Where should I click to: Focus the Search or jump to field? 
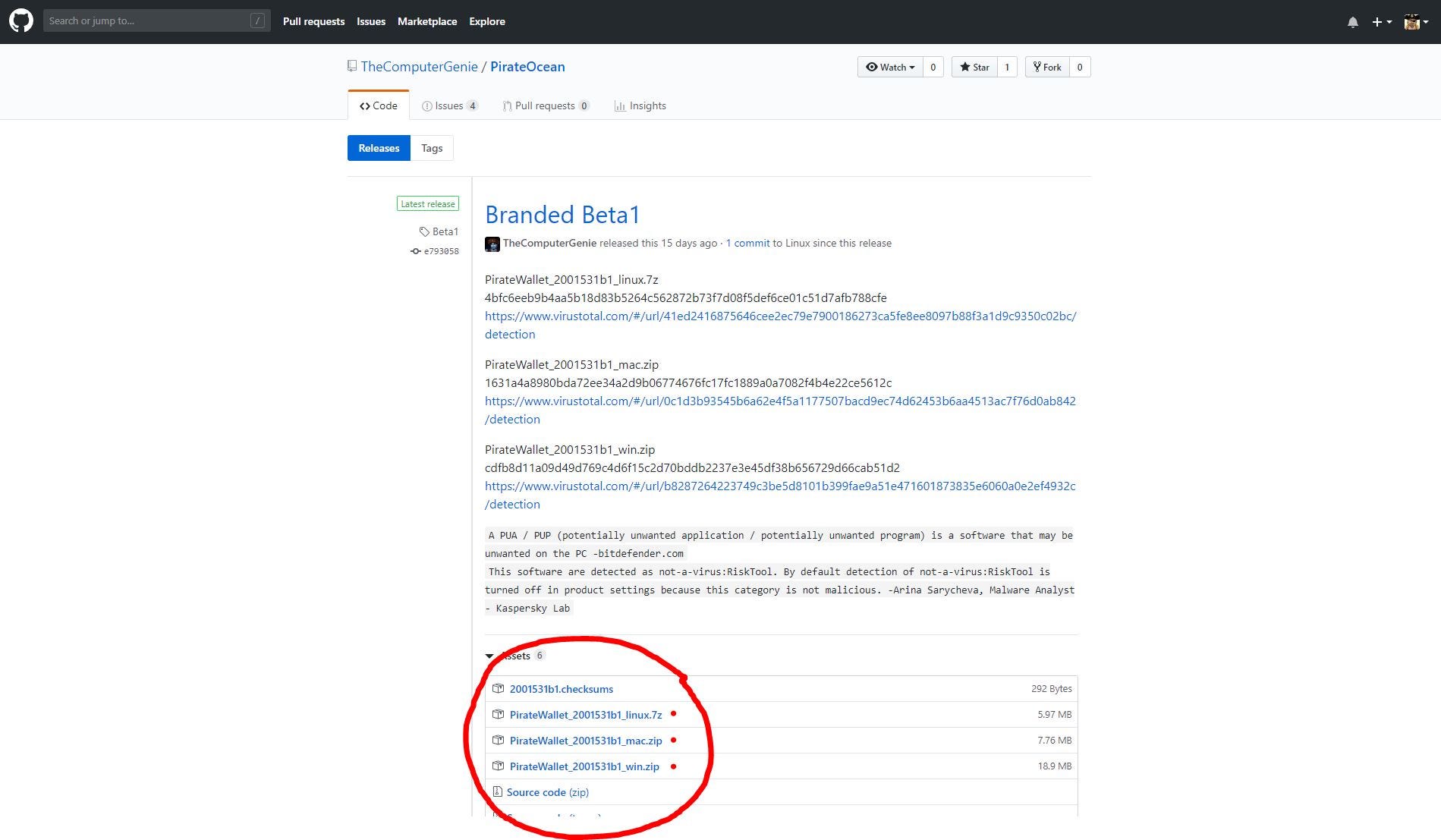[156, 20]
